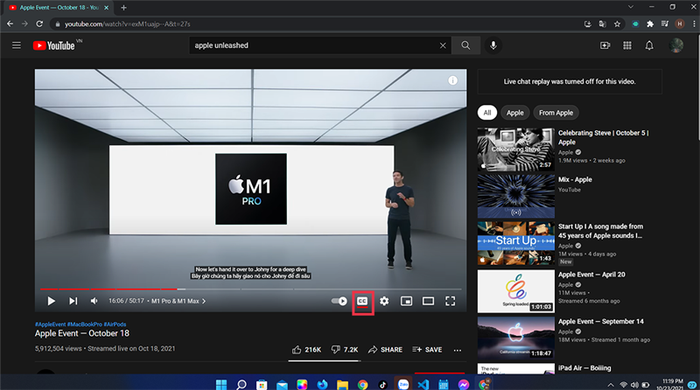The image size is (700, 390).
Task: Toggle the autoplay switch
Action: click(x=339, y=301)
